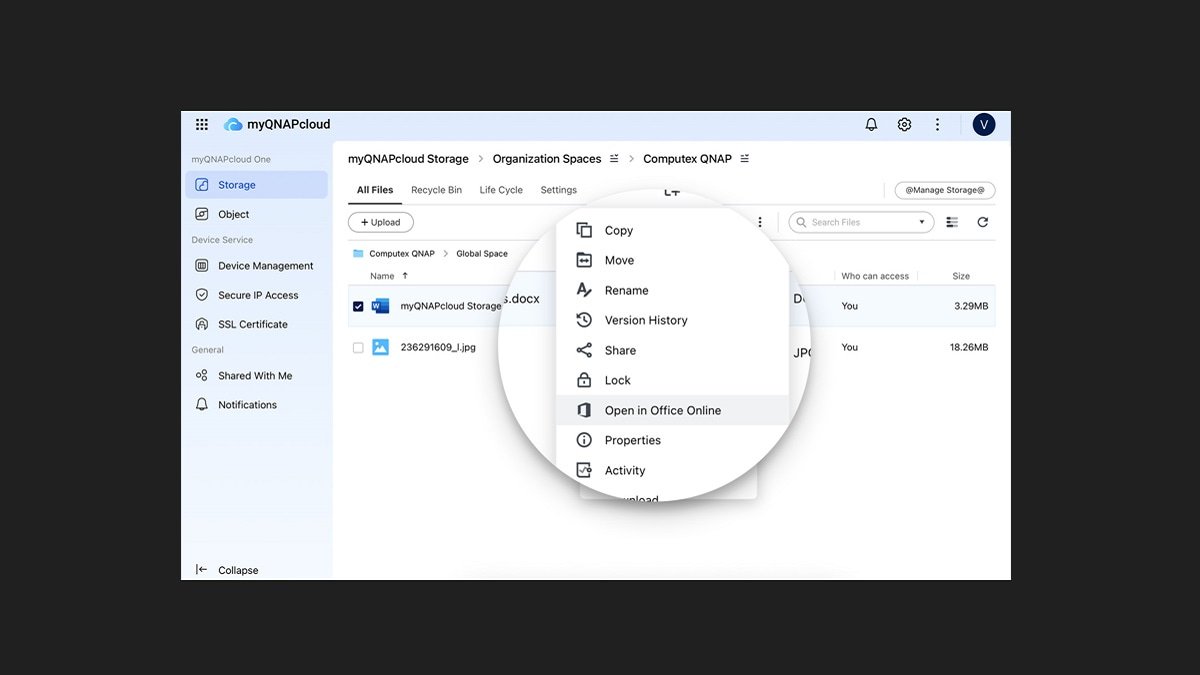Open the list switcher beside Computex QNAP

pos(744,159)
